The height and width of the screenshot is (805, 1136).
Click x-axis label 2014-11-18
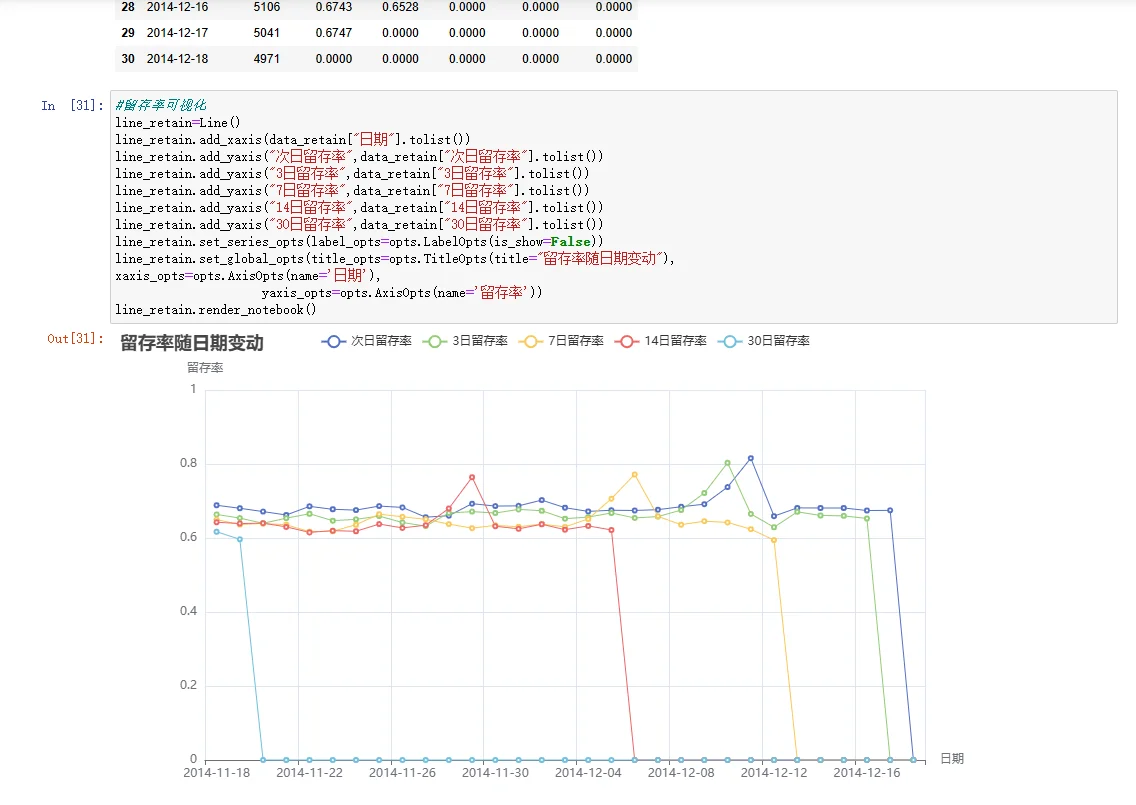(217, 773)
